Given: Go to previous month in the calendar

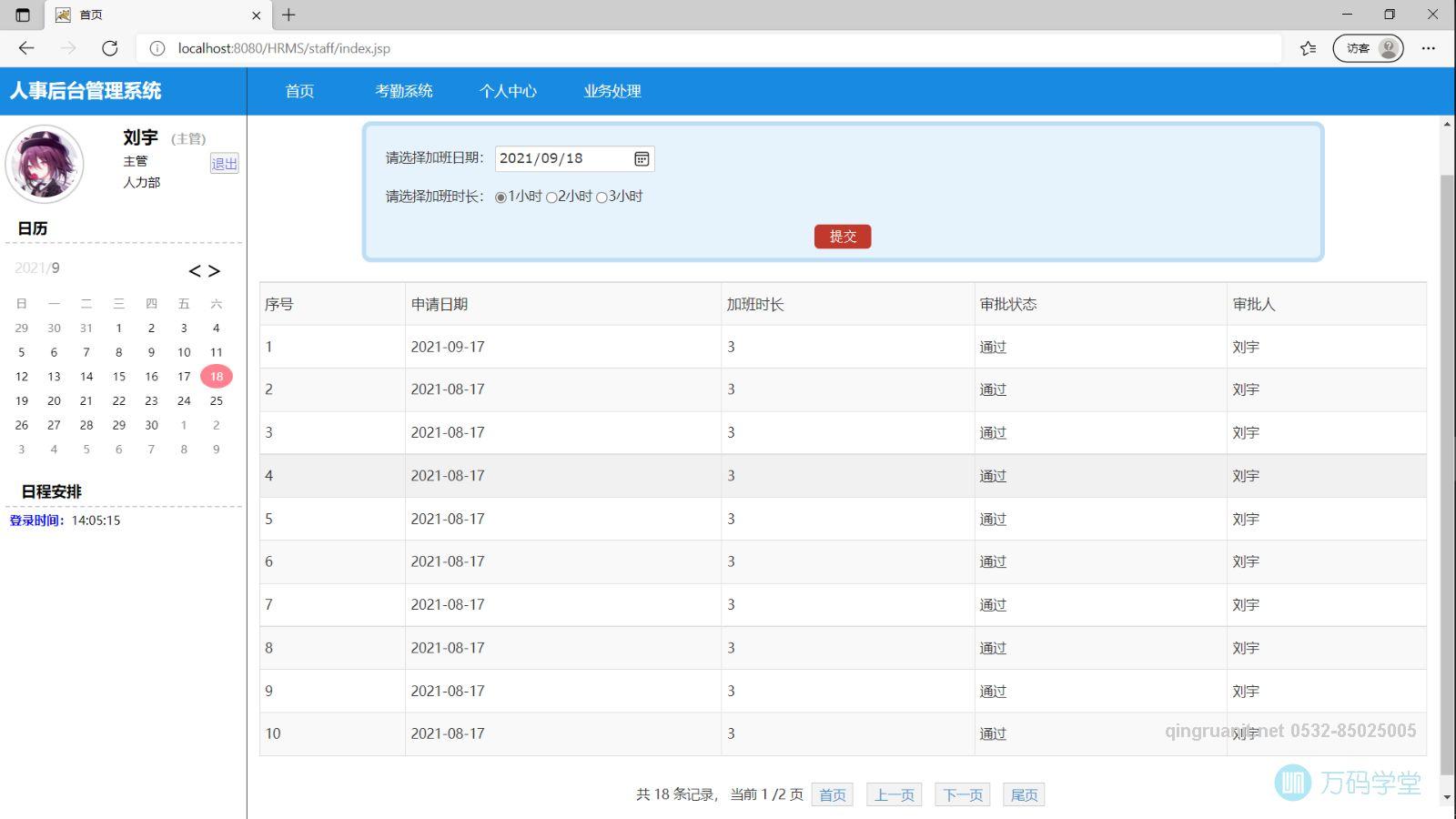Looking at the screenshot, I should coord(197,270).
